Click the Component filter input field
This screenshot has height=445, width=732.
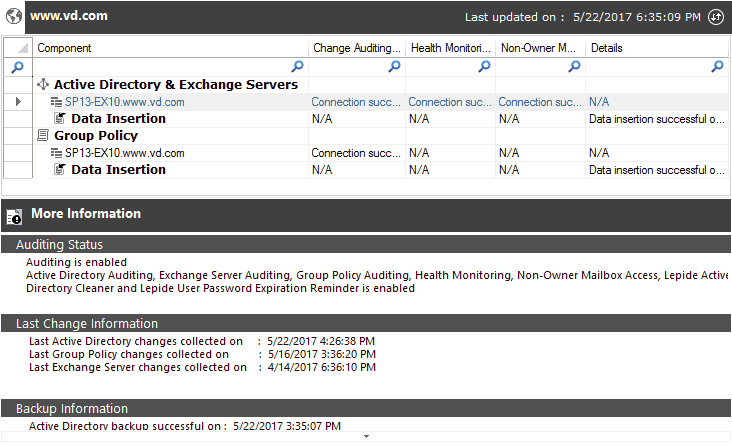click(x=161, y=67)
